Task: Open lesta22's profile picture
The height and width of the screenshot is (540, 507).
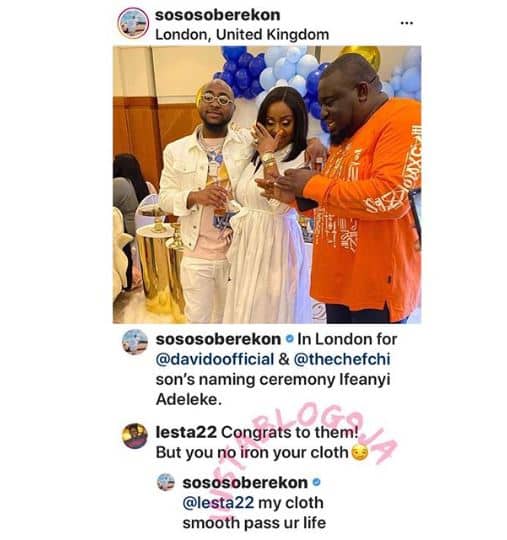Action: (135, 436)
